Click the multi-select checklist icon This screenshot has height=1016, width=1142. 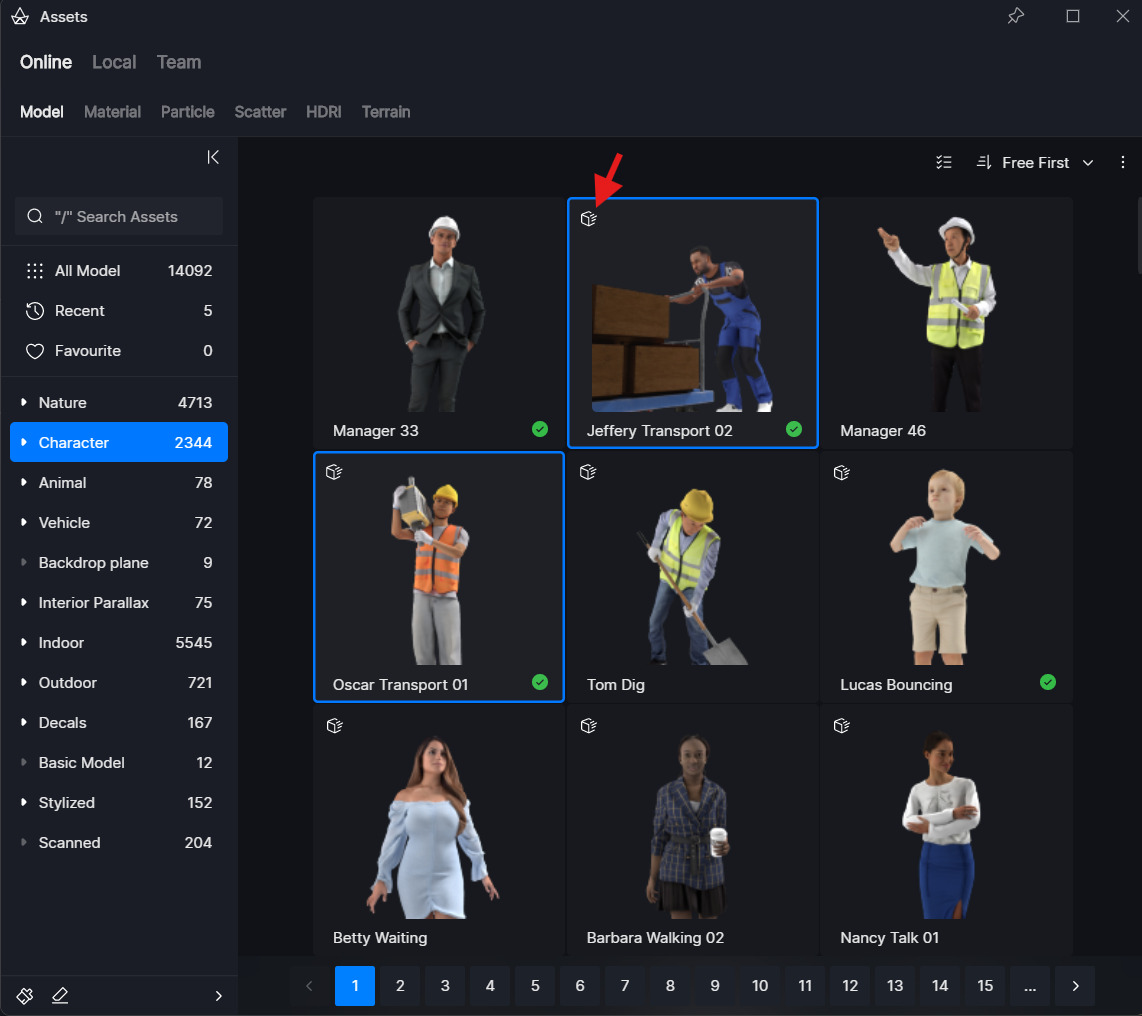coord(943,162)
